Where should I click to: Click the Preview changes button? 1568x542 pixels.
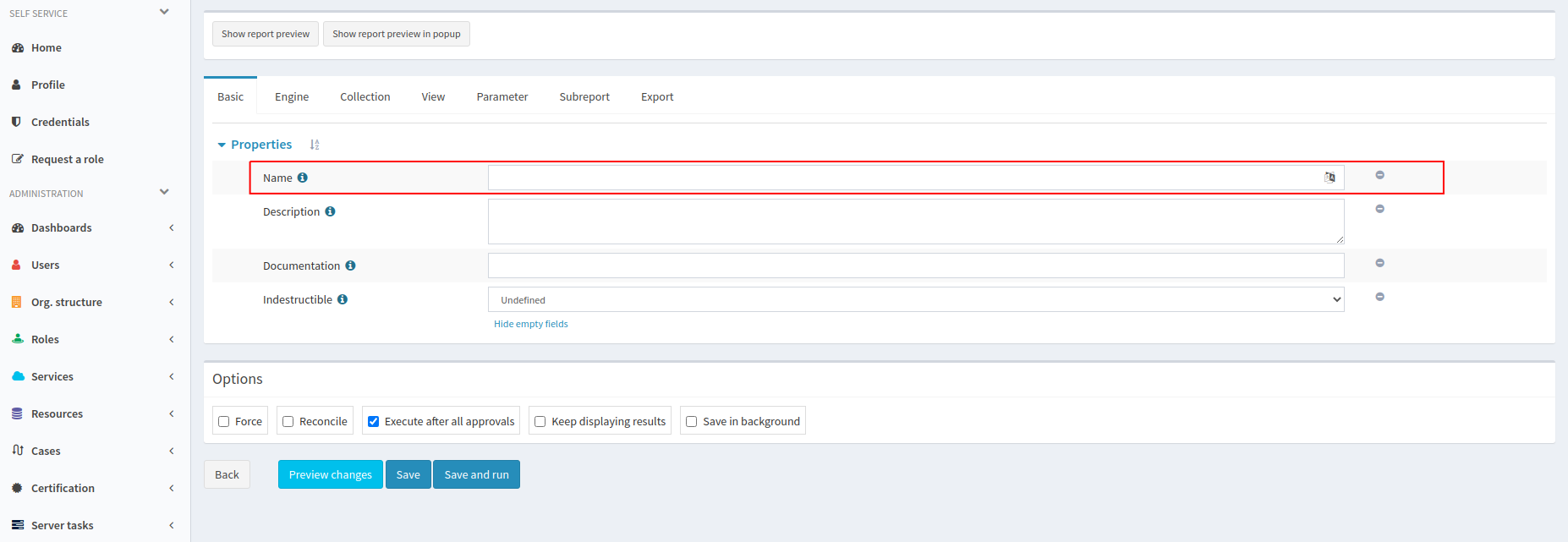[x=331, y=474]
